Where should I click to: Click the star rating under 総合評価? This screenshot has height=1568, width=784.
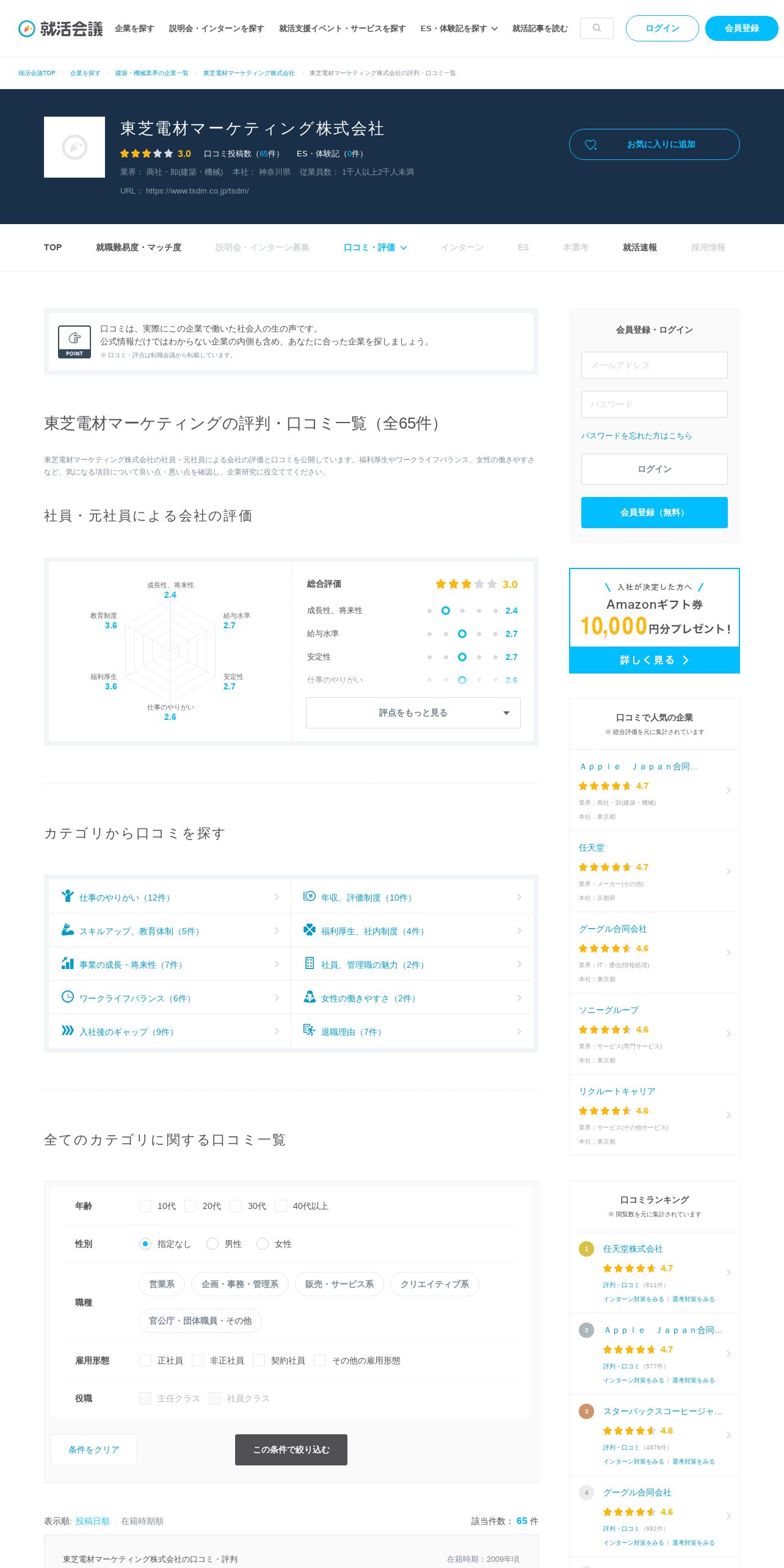(466, 584)
